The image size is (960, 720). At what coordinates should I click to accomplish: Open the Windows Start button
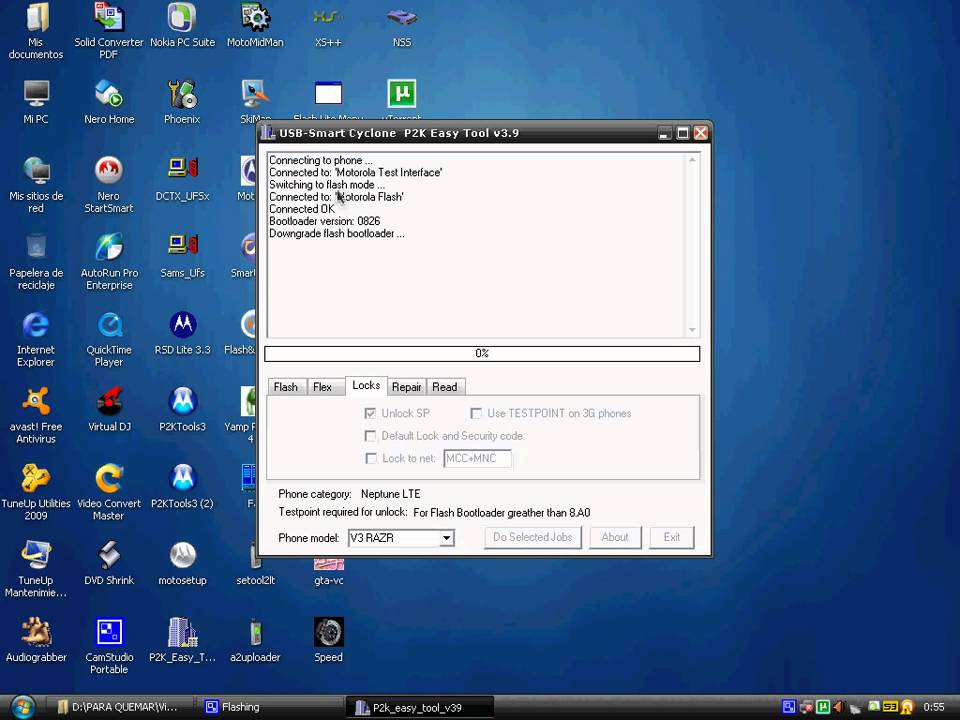[22, 707]
